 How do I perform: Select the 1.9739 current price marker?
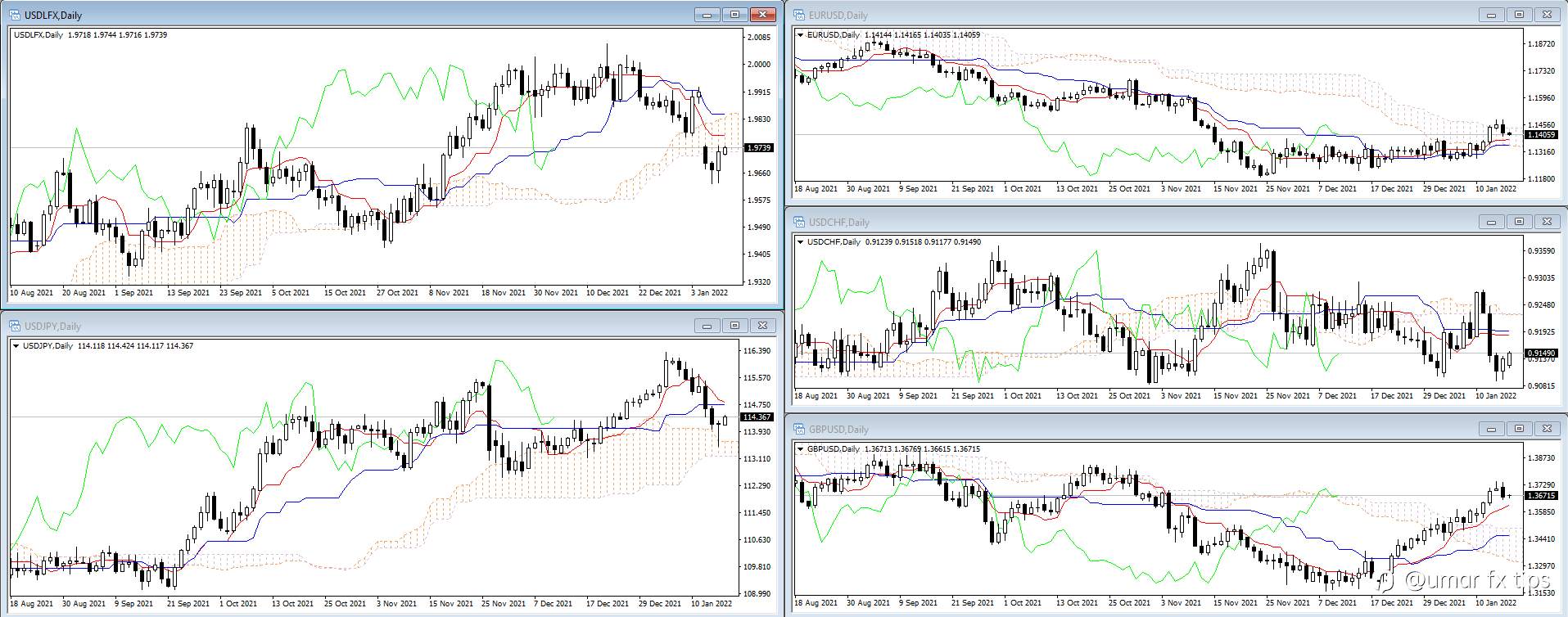coord(758,148)
